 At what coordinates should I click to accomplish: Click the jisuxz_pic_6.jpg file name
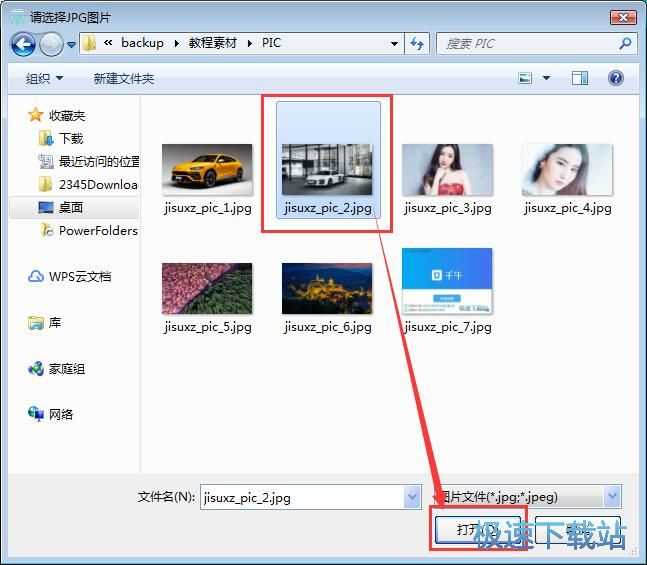(328, 327)
